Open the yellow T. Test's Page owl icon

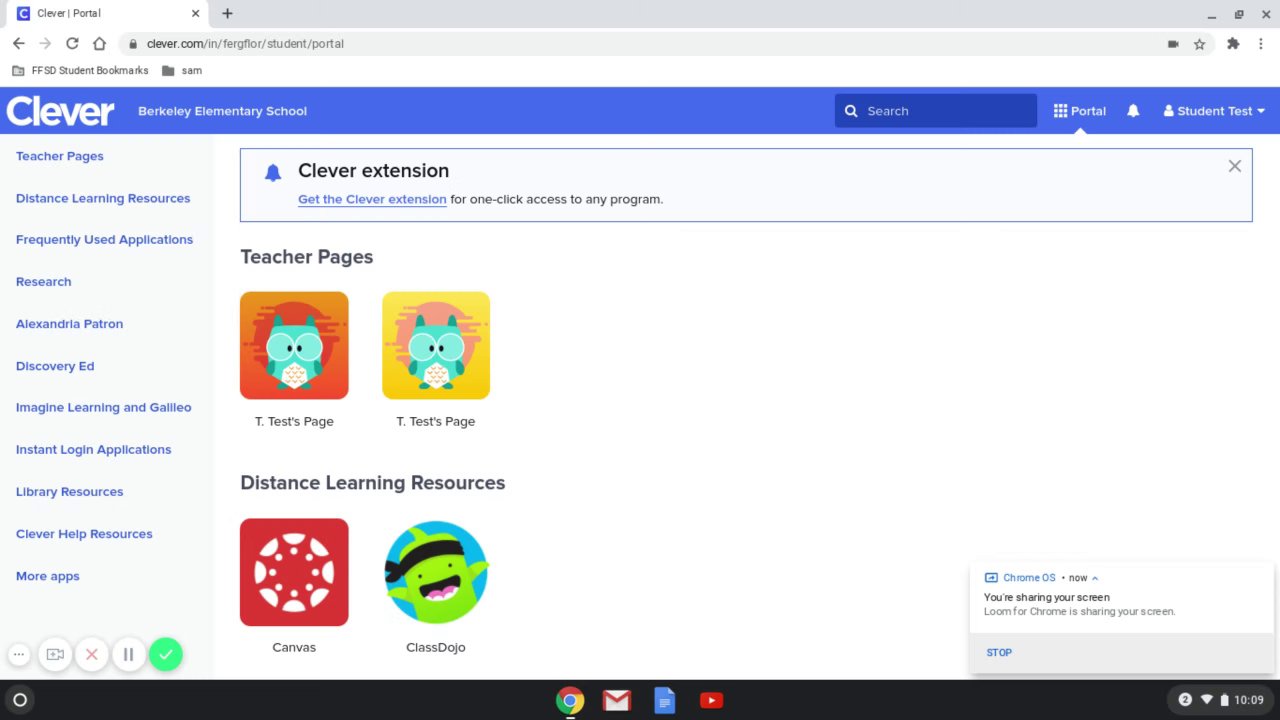tap(436, 345)
